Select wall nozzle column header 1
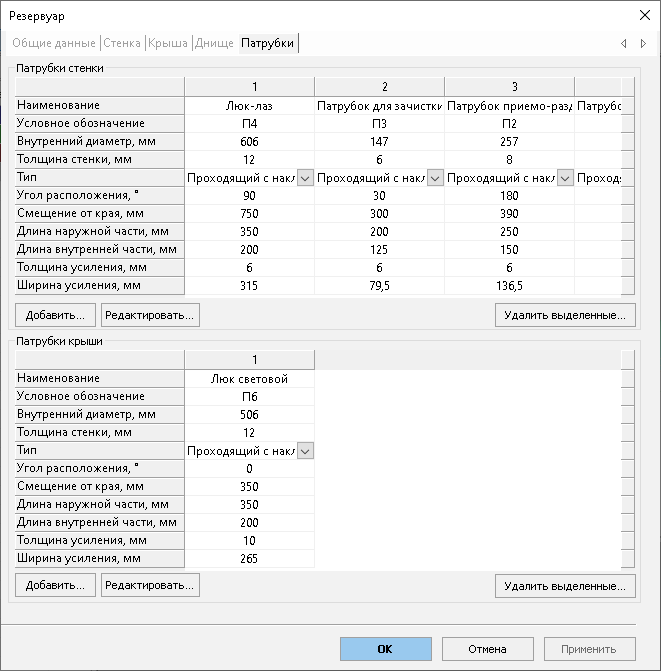 tap(249, 87)
